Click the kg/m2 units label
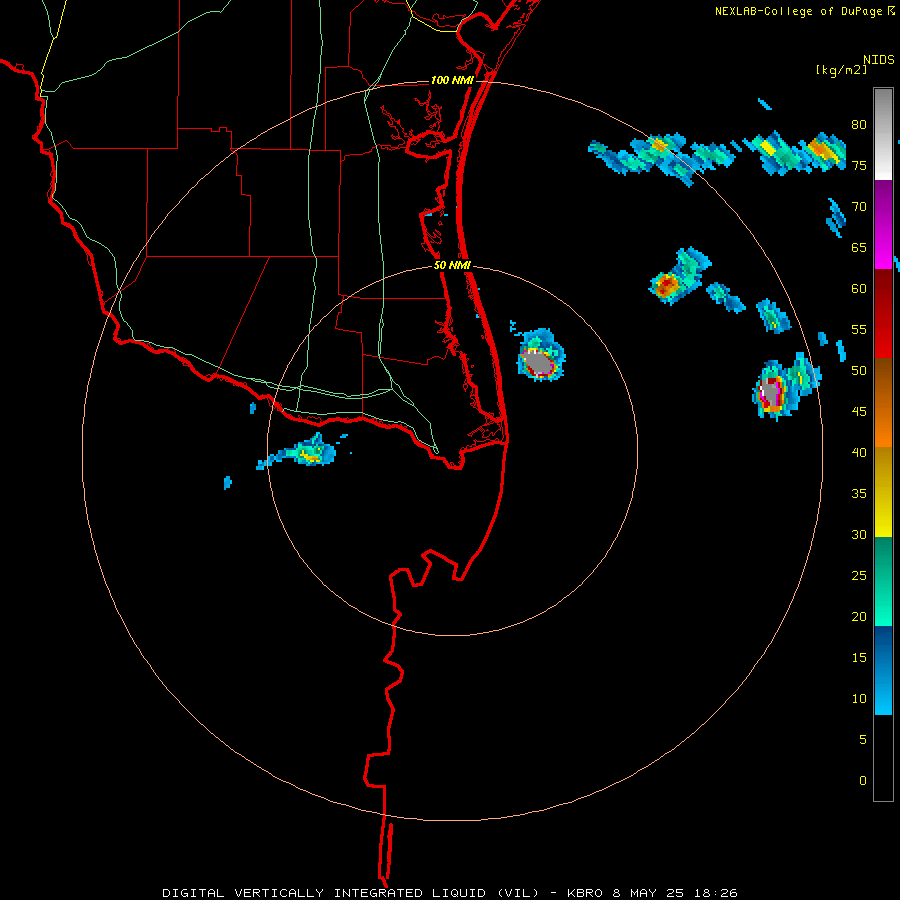 (x=841, y=70)
